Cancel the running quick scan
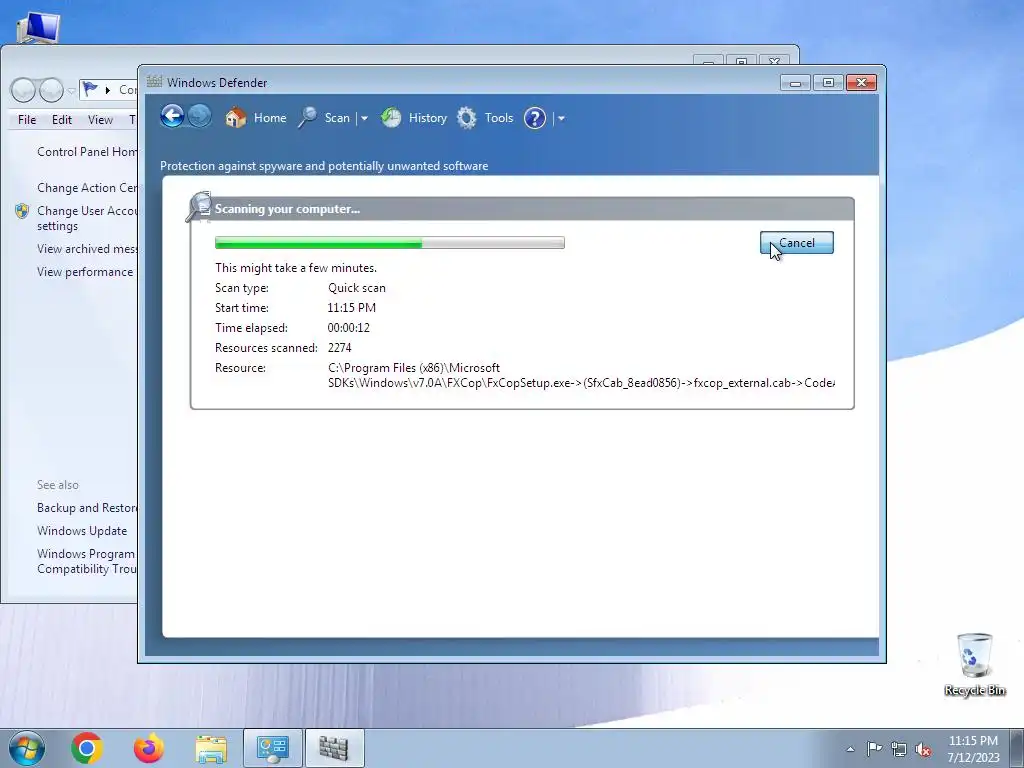The height and width of the screenshot is (768, 1024). pos(797,243)
